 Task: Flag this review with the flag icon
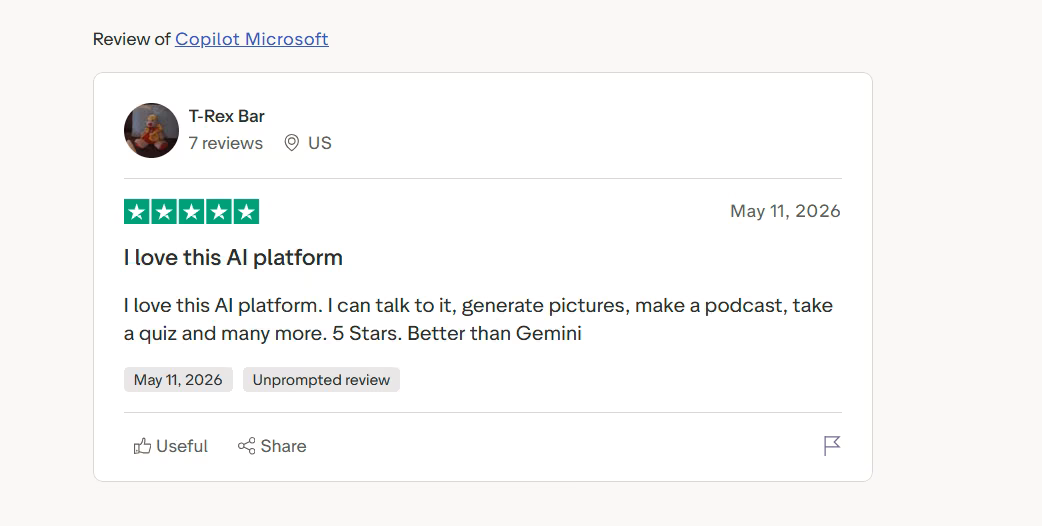point(832,446)
